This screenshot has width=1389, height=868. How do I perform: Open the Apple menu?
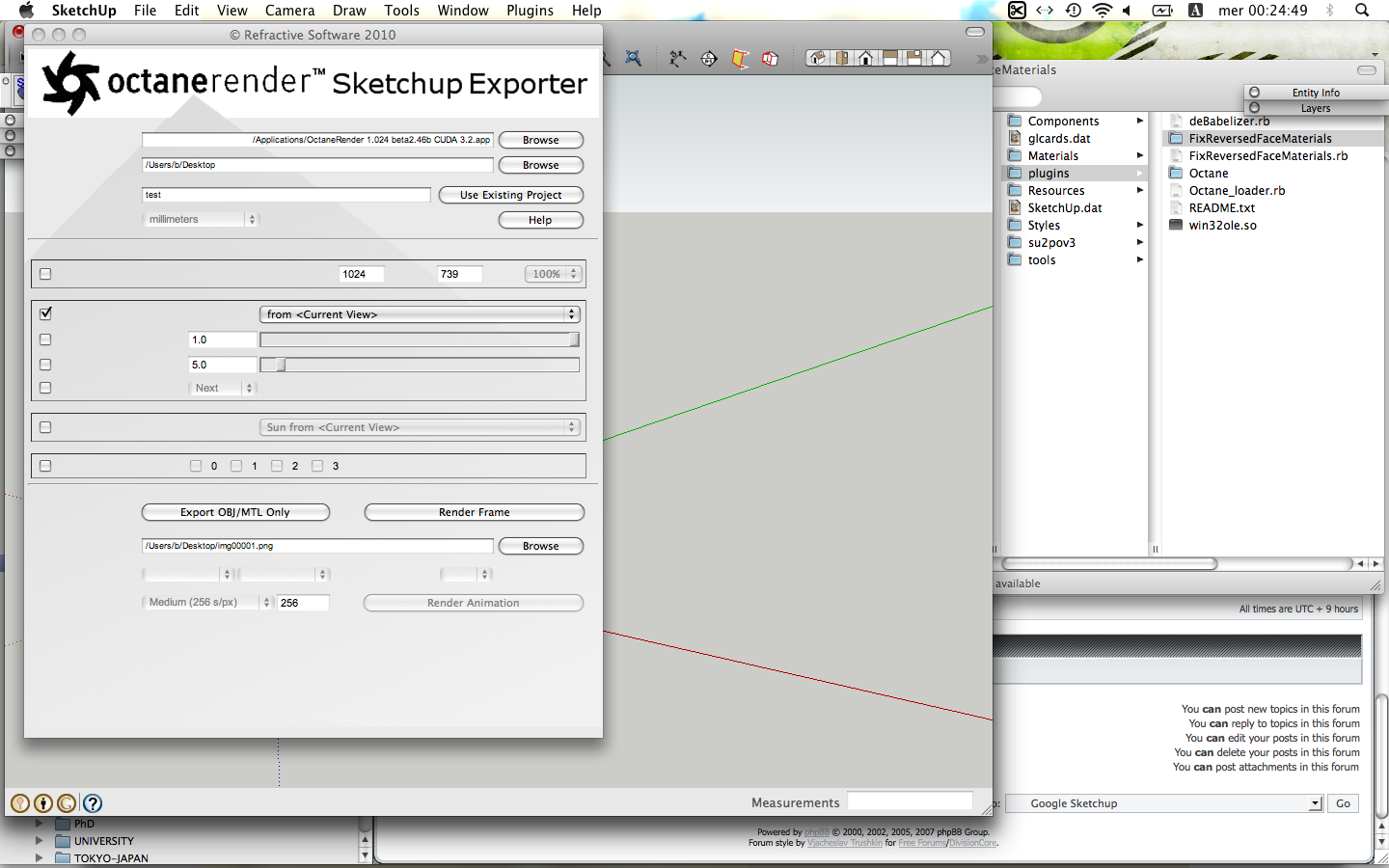point(26,11)
